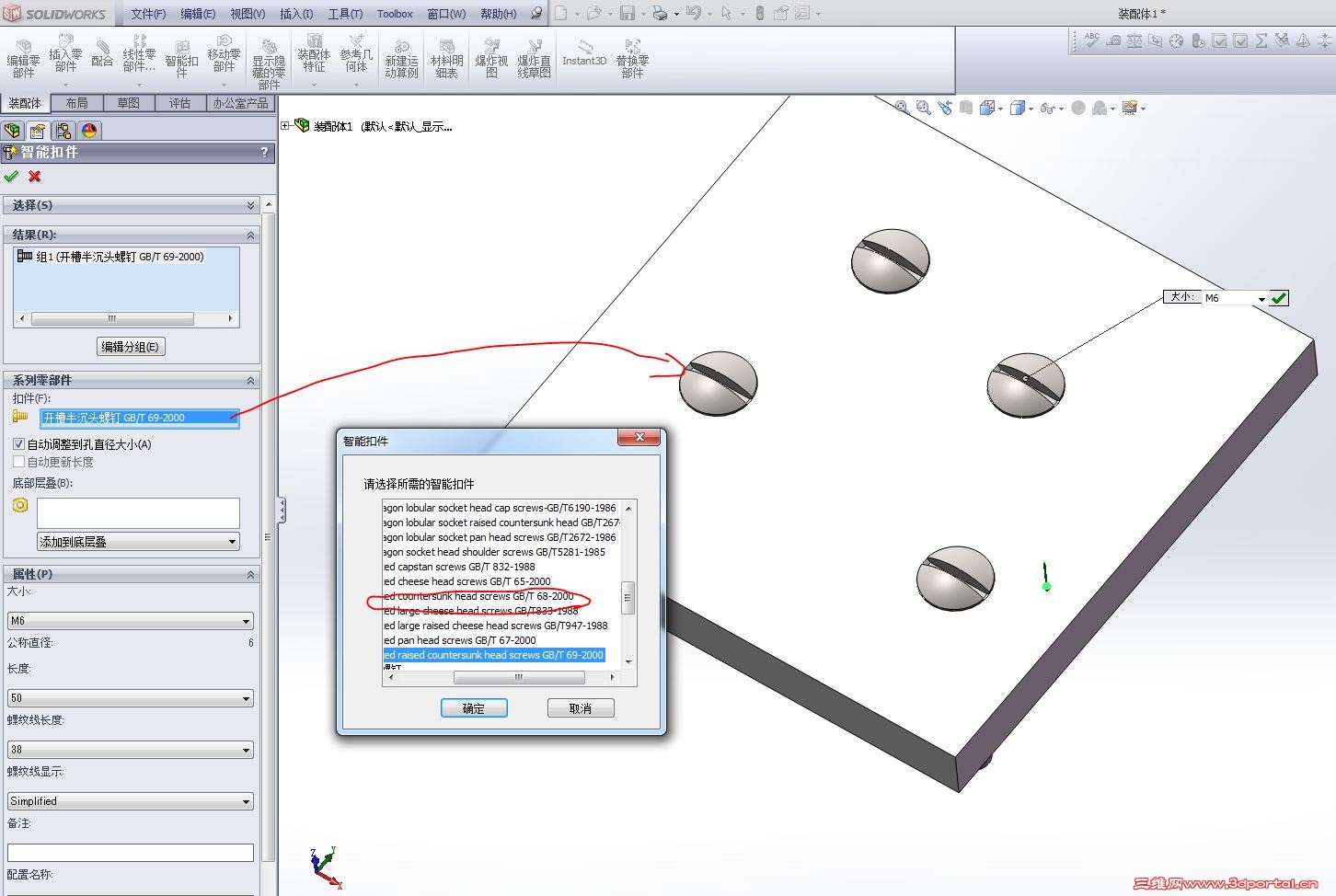This screenshot has width=1336, height=896.
Task: Click the 新建运动算例 (New Motion Study) tool
Action: (x=401, y=60)
